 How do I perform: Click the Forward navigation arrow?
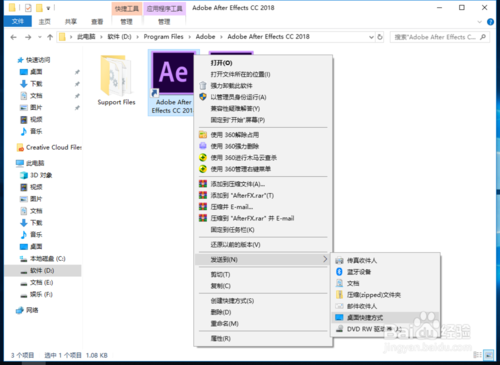coord(28,37)
